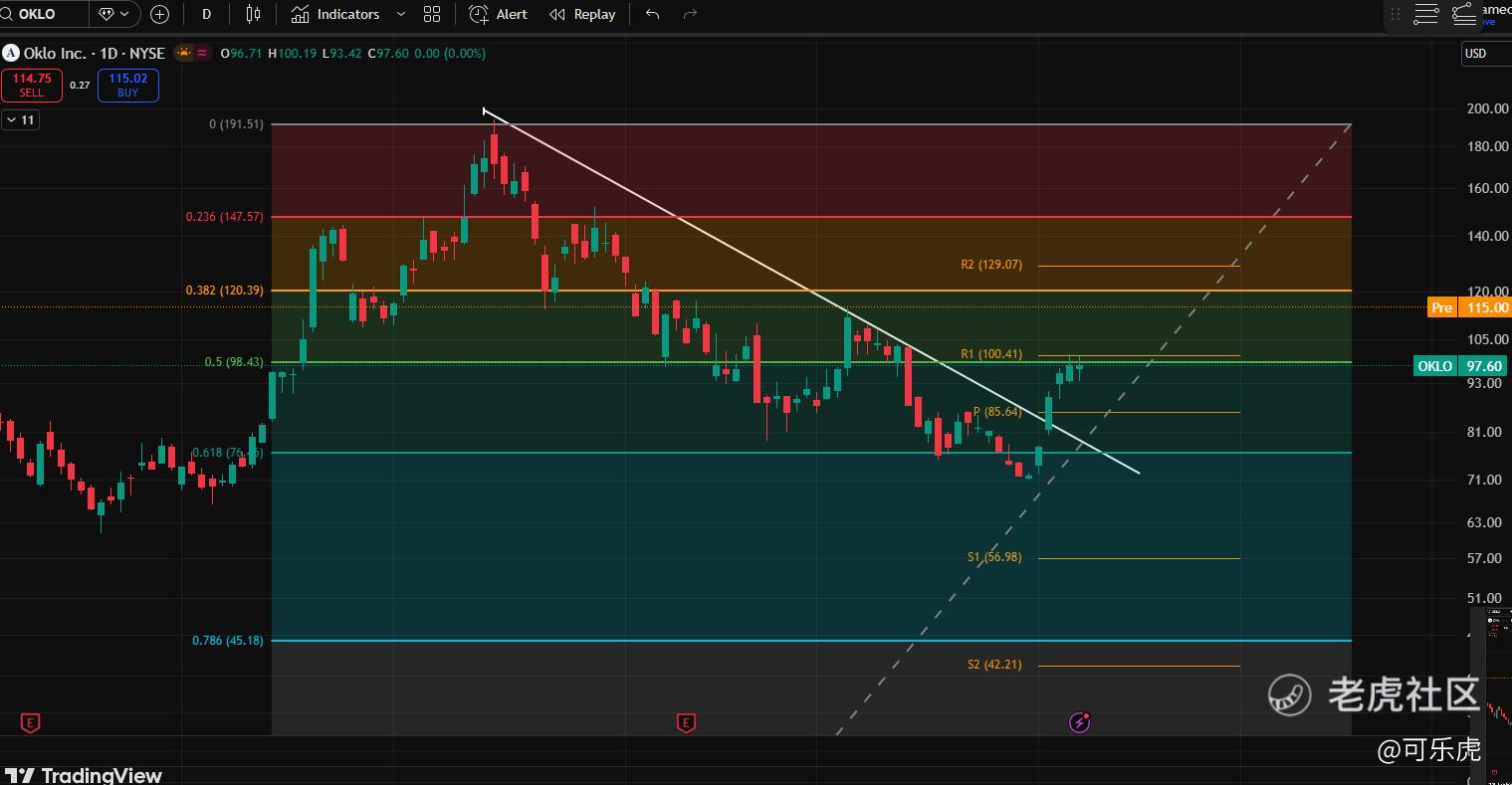The width and height of the screenshot is (1512, 785).
Task: Click the H100.19 high value in legend
Action: [292, 53]
